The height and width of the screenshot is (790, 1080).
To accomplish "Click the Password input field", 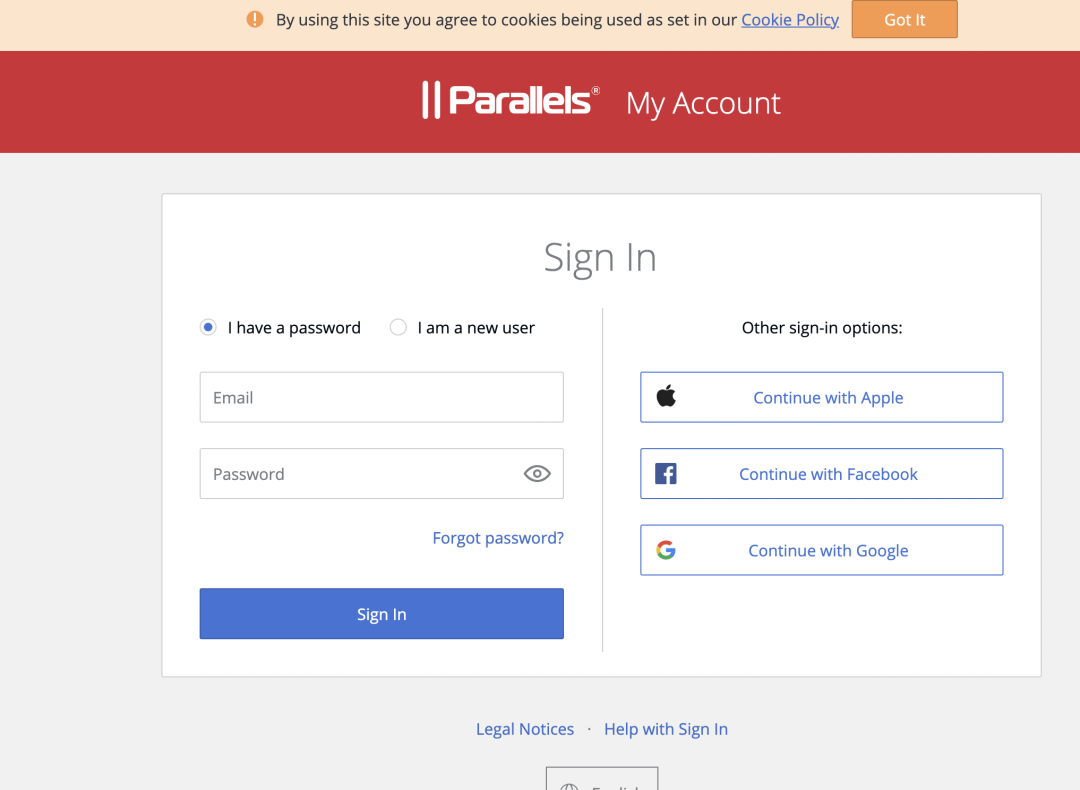I will (x=382, y=474).
